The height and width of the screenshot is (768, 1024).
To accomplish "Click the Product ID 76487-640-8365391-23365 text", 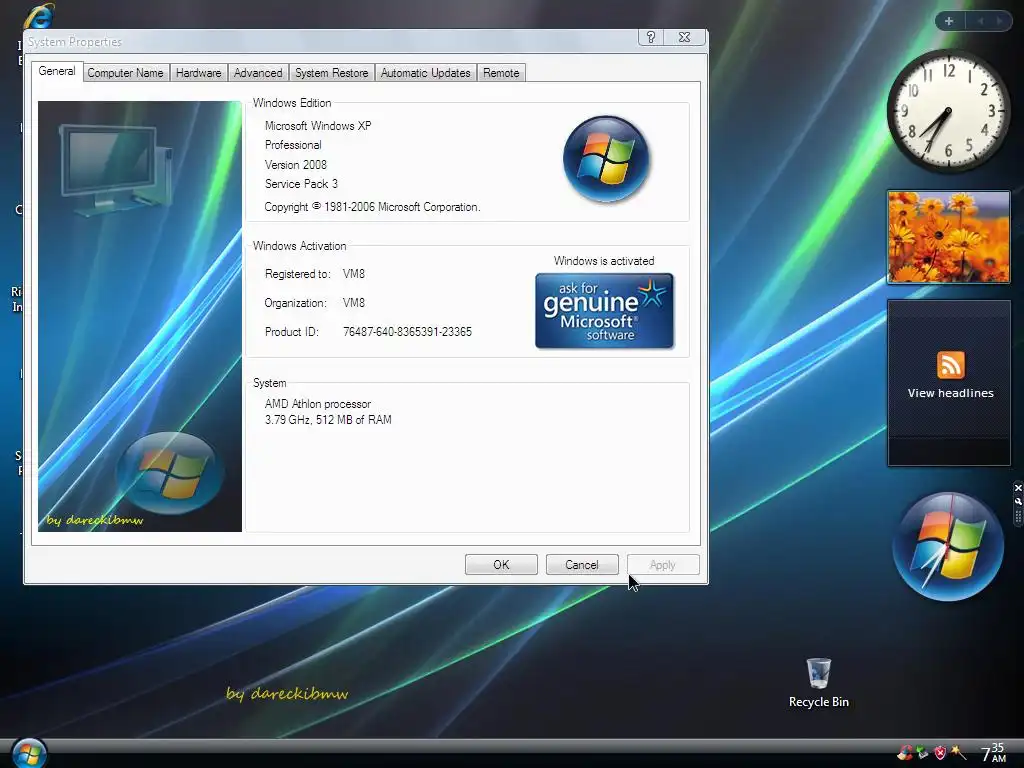I will tap(407, 332).
